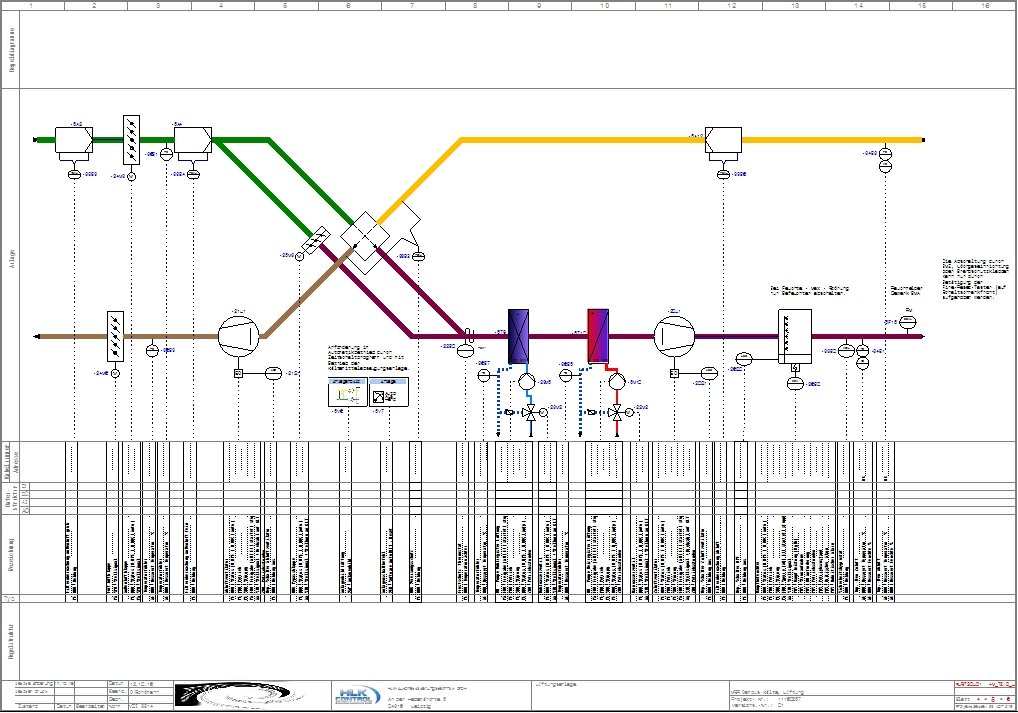This screenshot has width=1018, height=713.
Task: Select the three-way valve on the red pipe
Action: tap(616, 412)
